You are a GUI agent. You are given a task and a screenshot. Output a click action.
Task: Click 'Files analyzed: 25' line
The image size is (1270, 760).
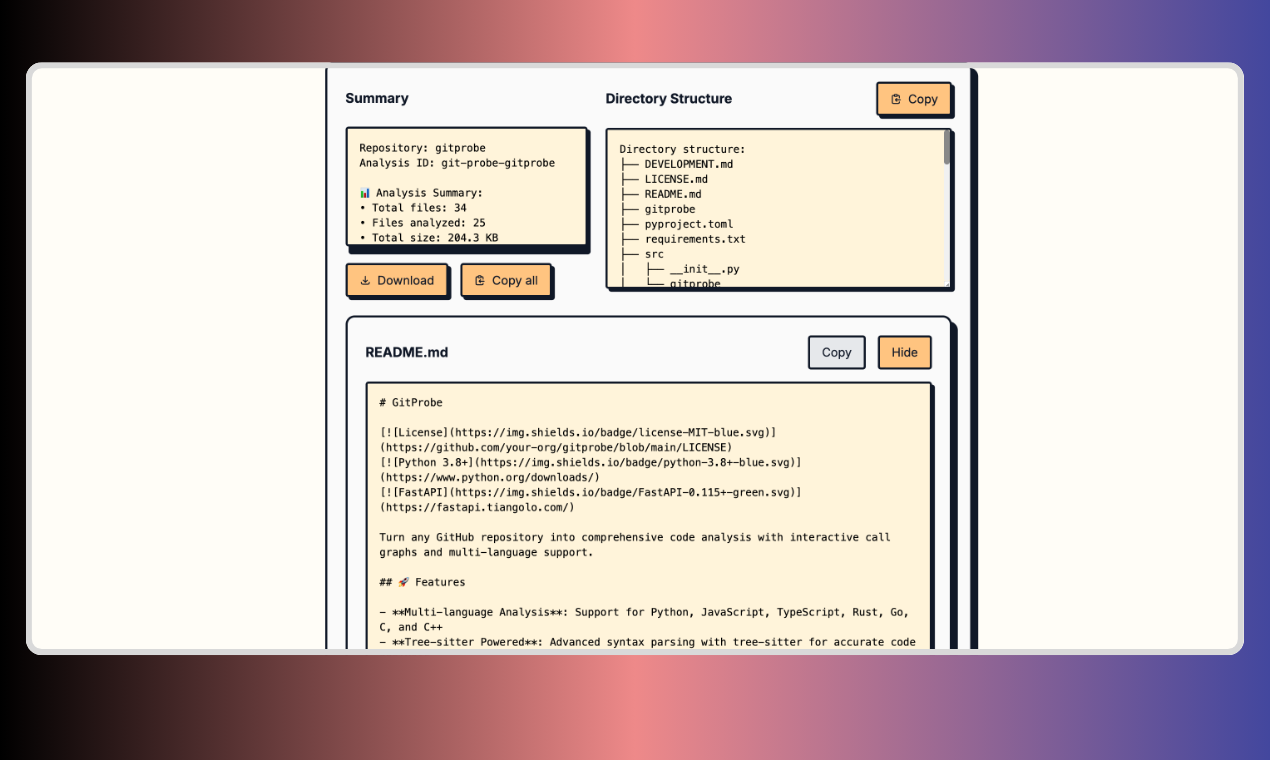[x=422, y=223]
